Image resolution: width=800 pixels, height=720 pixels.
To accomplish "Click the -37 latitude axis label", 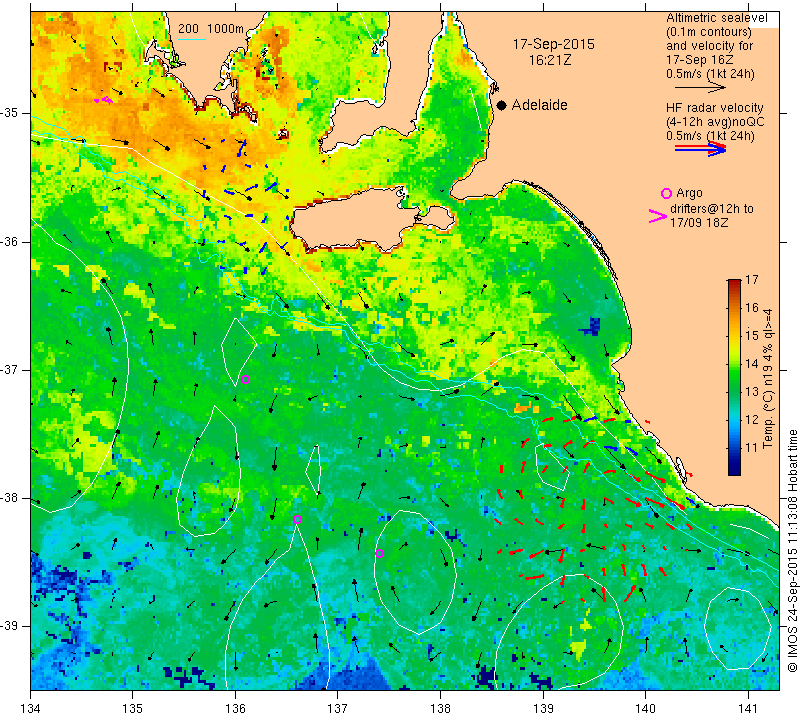I will pos(9,369).
